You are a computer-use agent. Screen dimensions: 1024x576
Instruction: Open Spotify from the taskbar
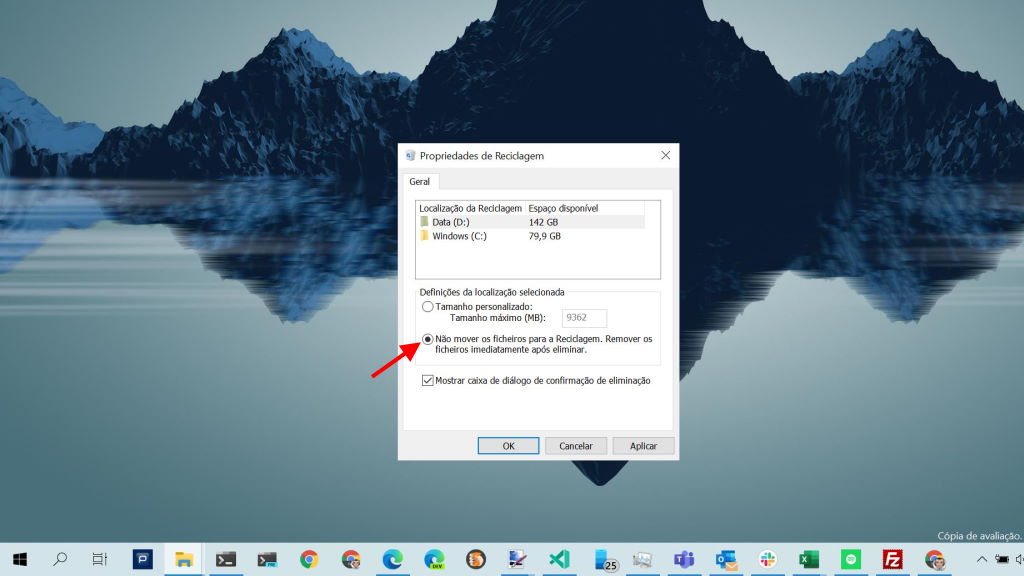click(851, 559)
